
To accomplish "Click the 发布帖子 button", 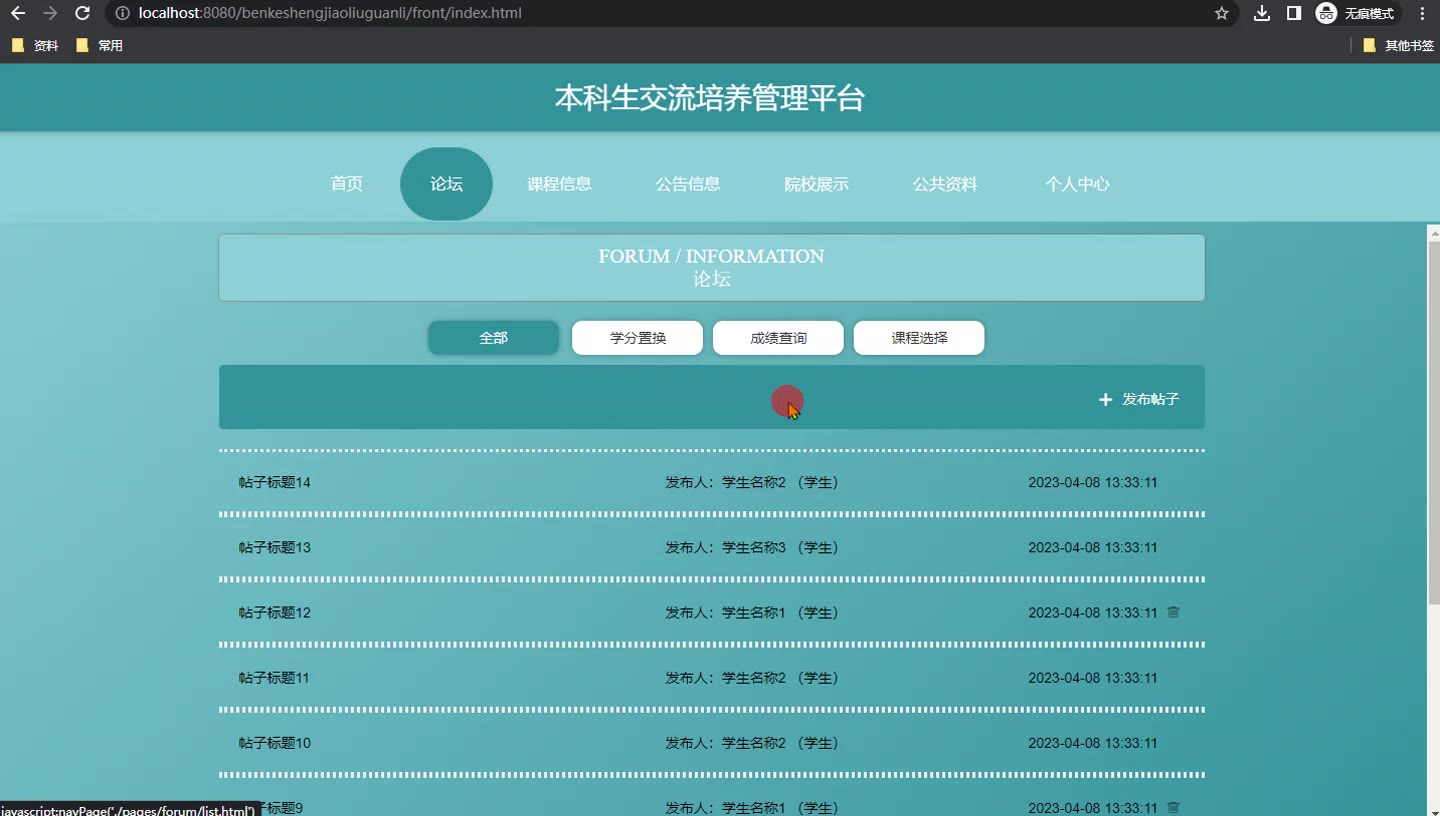I will pyautogui.click(x=1139, y=399).
